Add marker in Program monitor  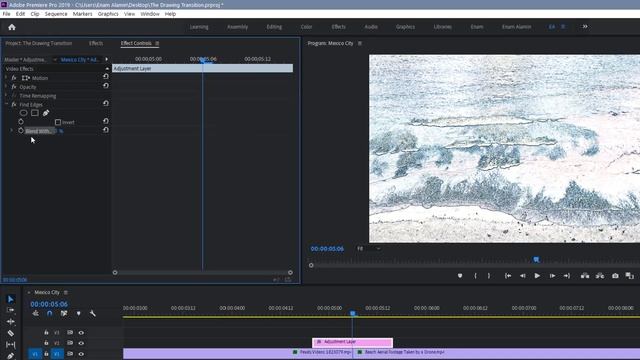point(460,276)
